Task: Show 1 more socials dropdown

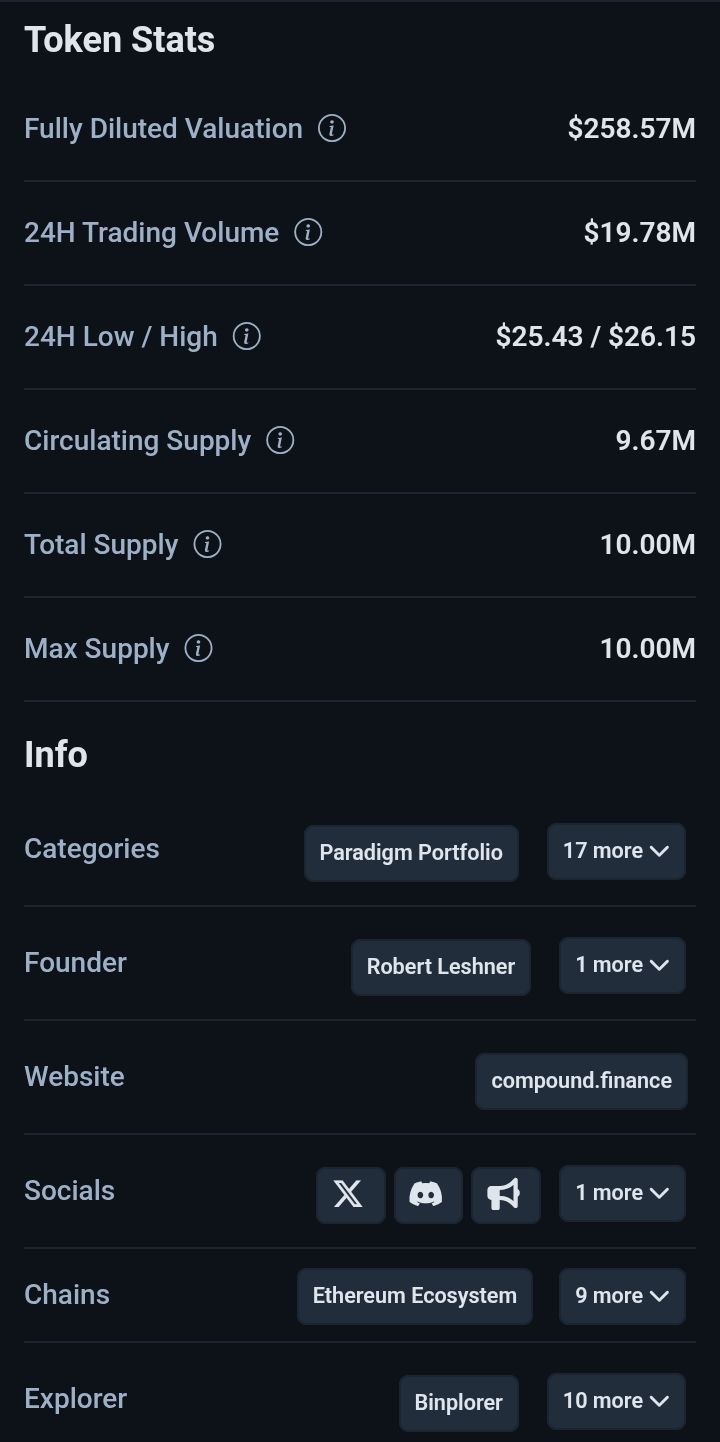Action: pos(622,1193)
